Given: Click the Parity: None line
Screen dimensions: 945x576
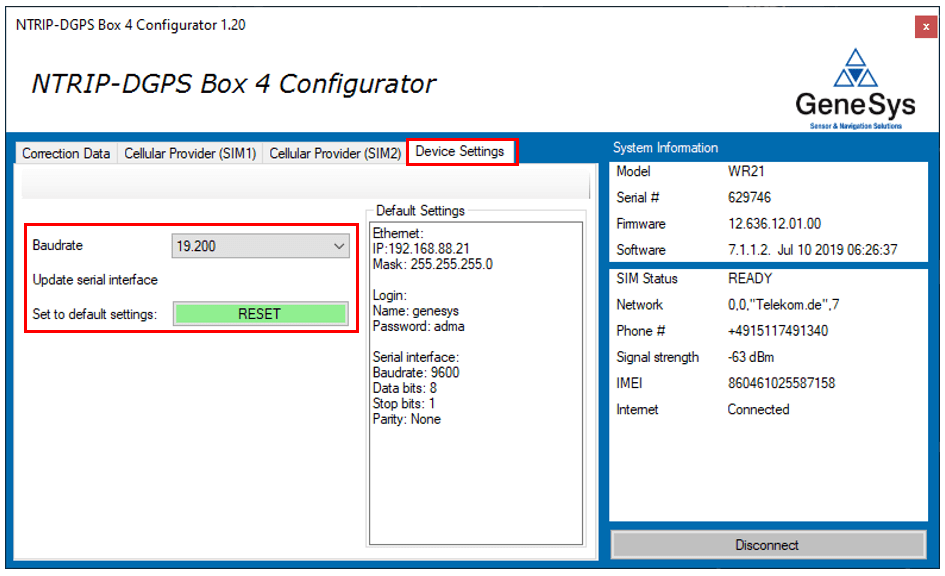Looking at the screenshot, I should point(406,419).
